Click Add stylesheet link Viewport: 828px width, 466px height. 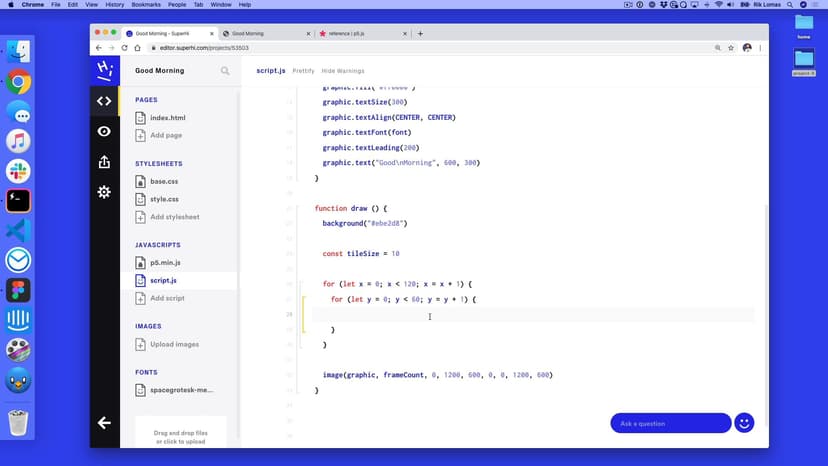(x=174, y=217)
